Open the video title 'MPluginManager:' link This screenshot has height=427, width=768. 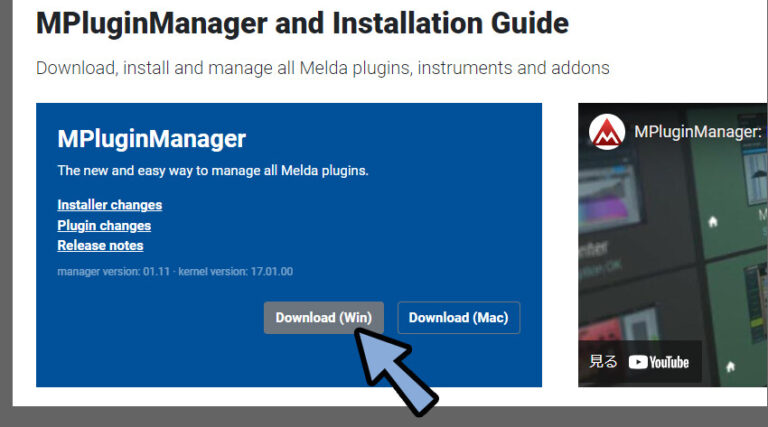[x=697, y=132]
